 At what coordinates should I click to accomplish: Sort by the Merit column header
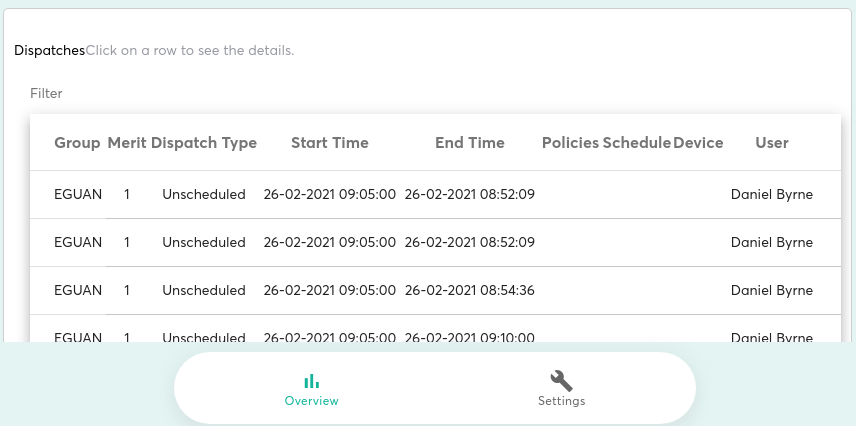click(127, 143)
